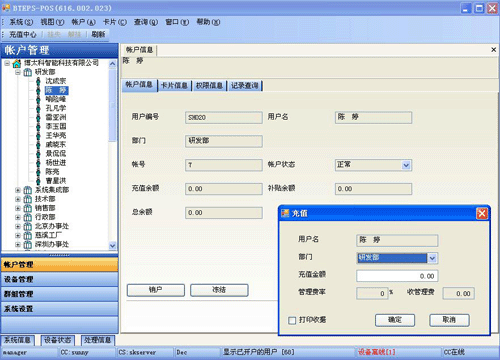This screenshot has width=500, height=360.
Task: Expand the 系统集成部 node
Action: (18, 190)
